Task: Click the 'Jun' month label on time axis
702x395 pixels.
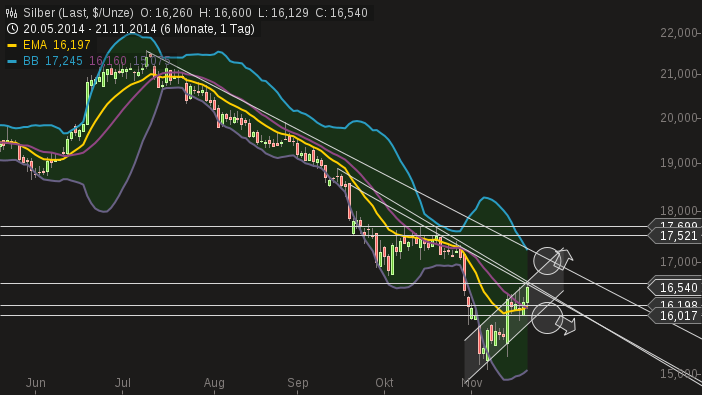Action: point(35,383)
